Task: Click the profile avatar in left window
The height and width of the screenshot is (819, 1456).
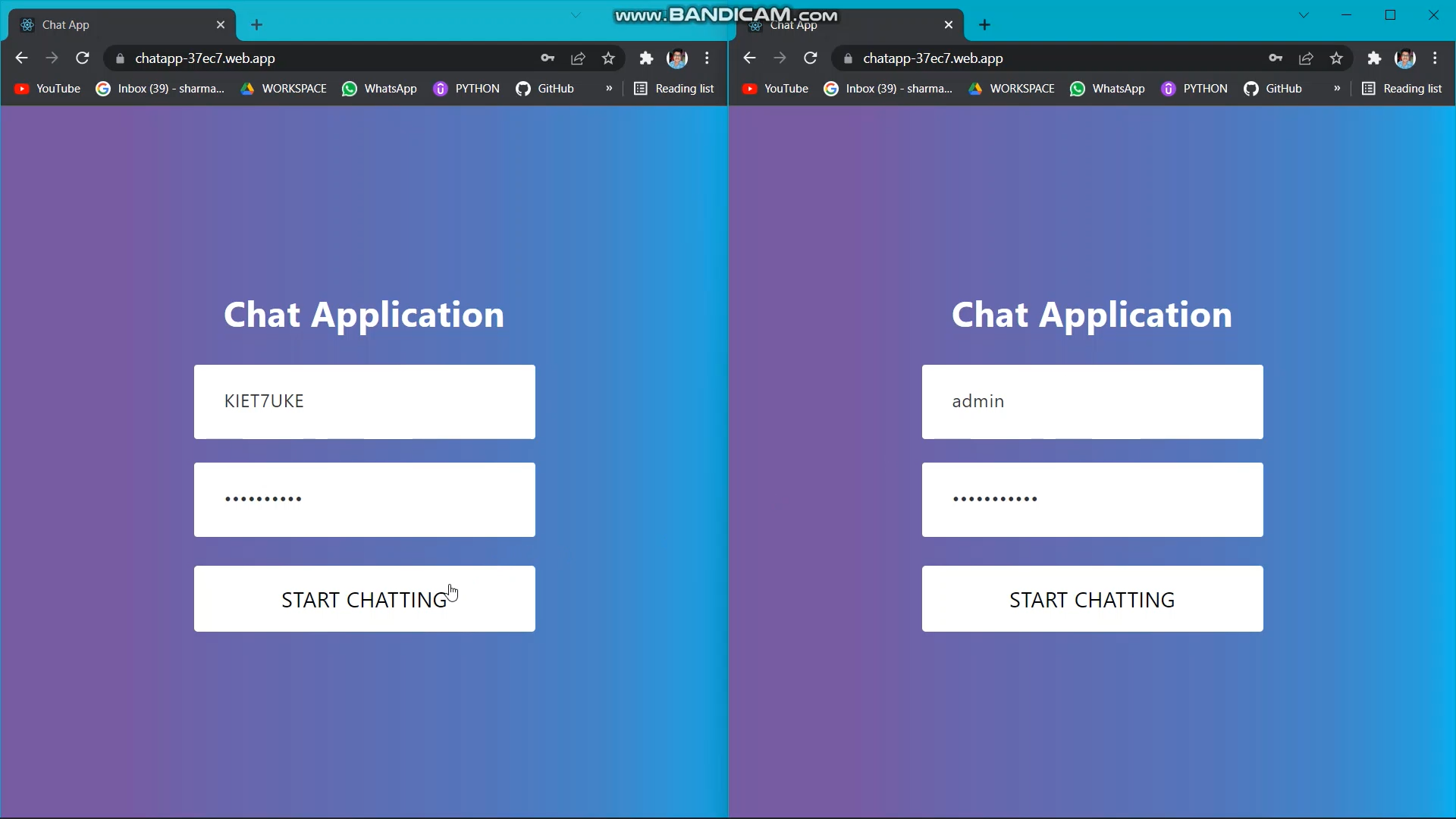Action: pos(676,58)
